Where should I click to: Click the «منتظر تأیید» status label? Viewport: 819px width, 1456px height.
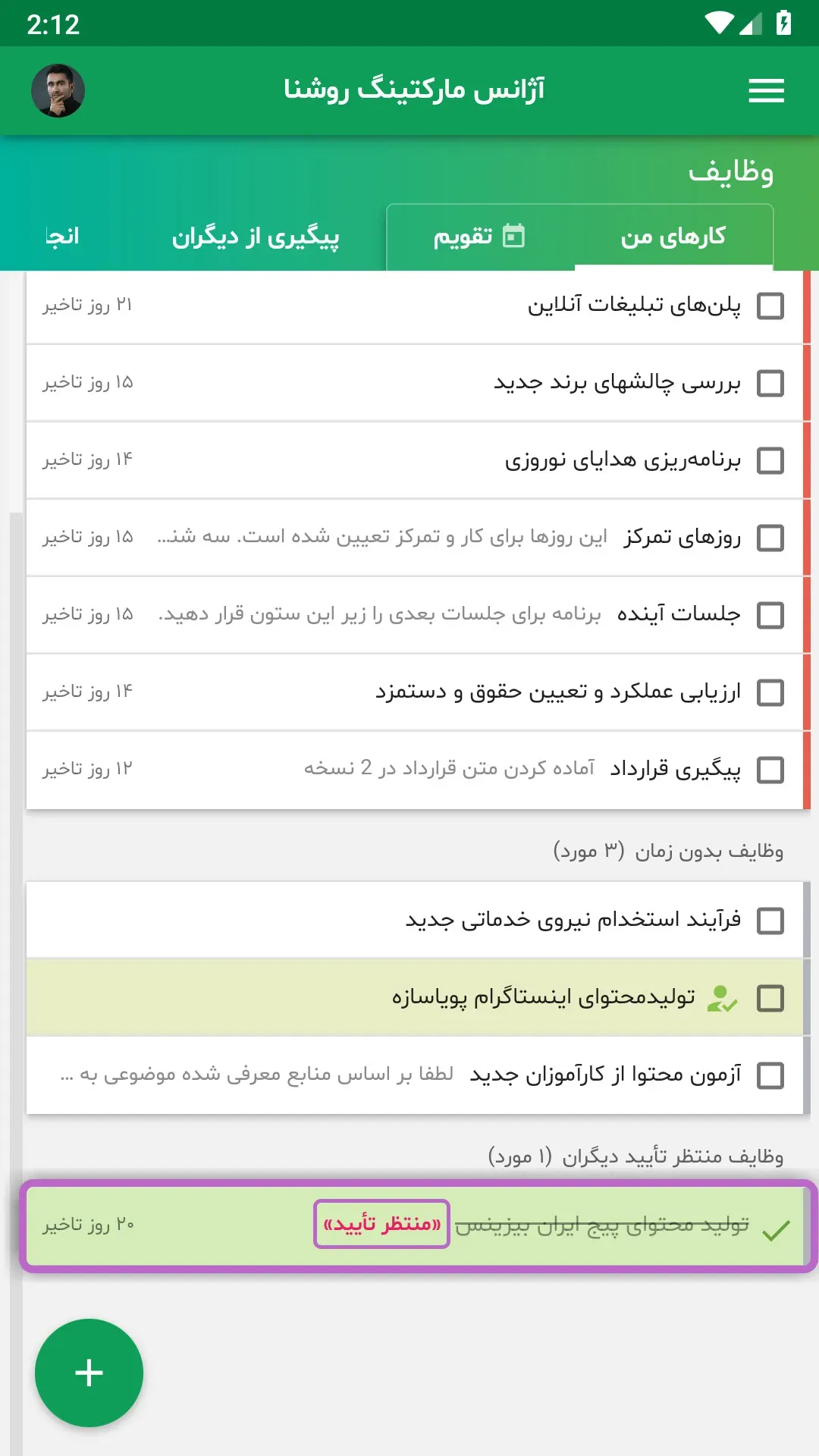click(x=382, y=1223)
